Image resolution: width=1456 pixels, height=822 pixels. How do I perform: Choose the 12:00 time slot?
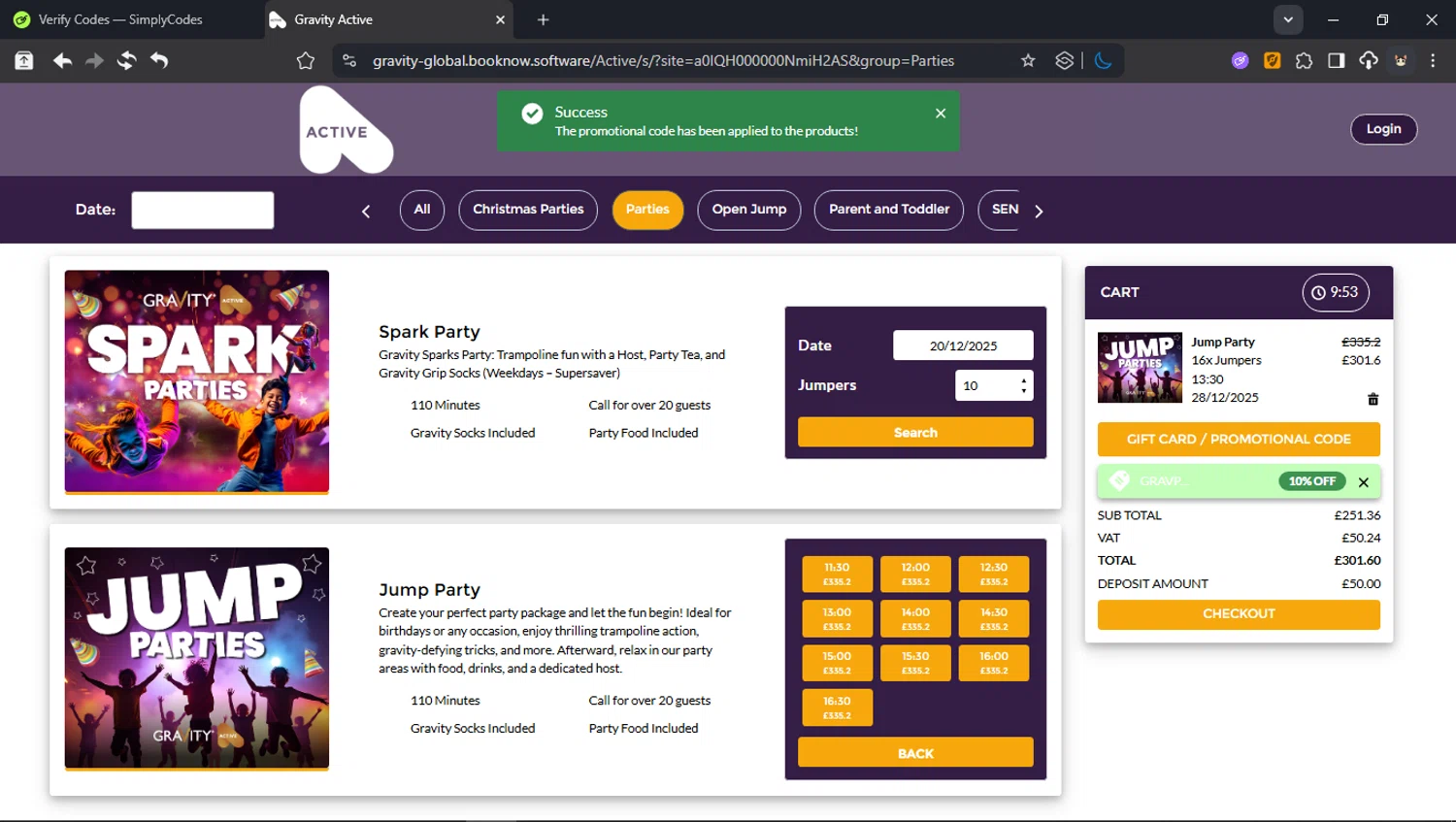(915, 575)
